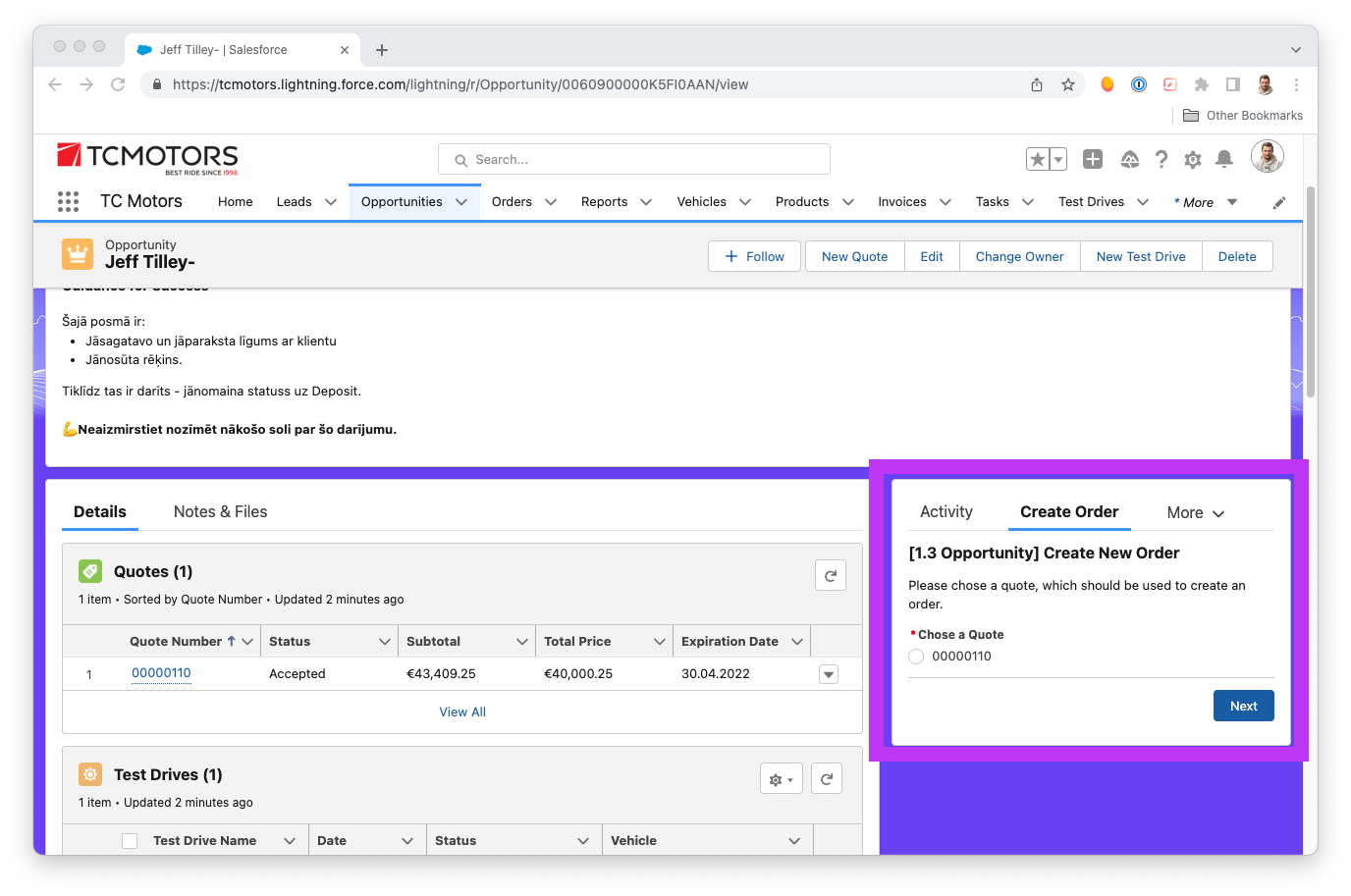Image resolution: width=1351 pixels, height=896 pixels.
Task: Open the Total Price column menu
Action: (x=660, y=642)
